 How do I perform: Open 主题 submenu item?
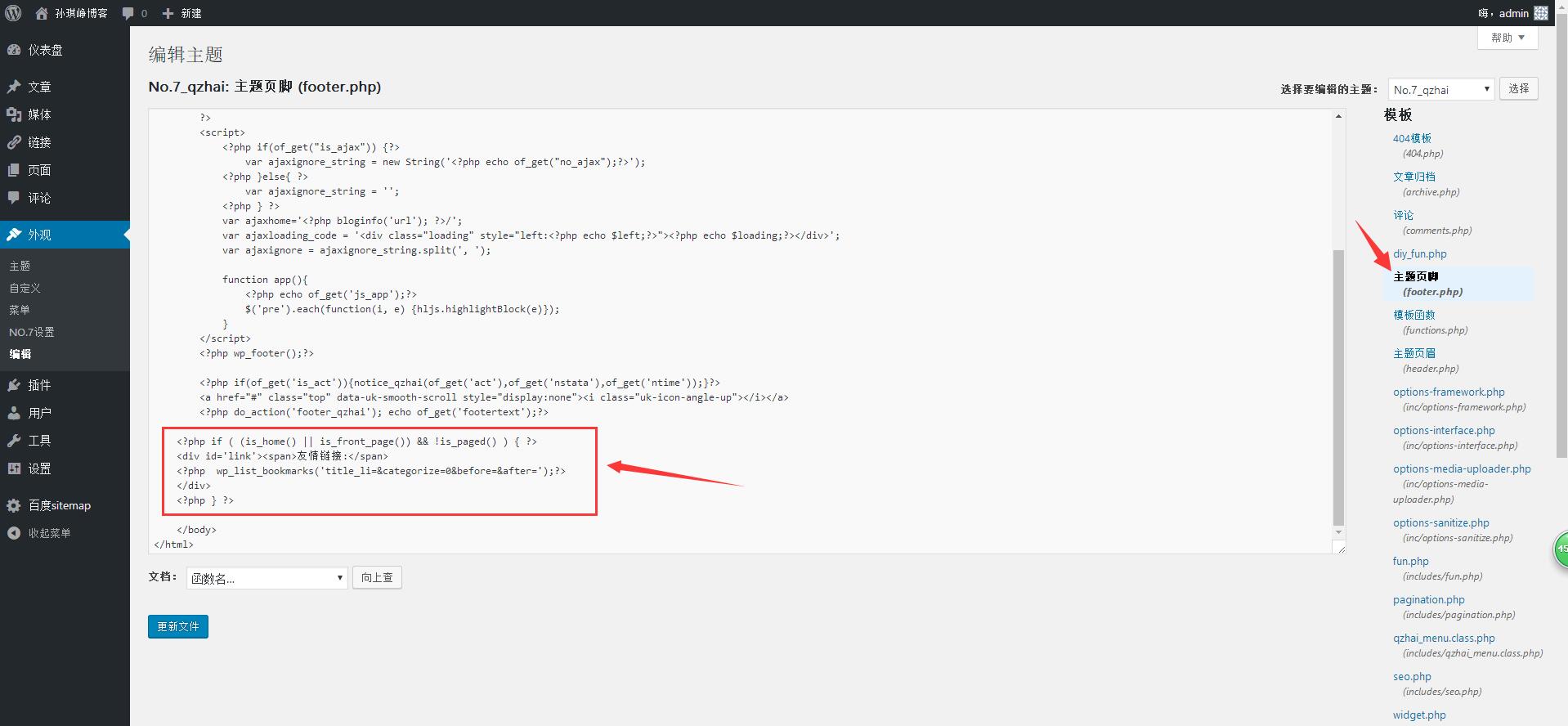20,266
